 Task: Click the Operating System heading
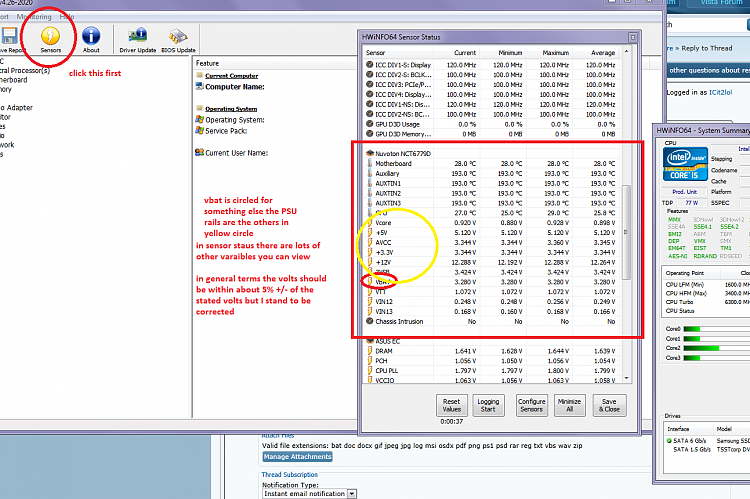point(231,109)
